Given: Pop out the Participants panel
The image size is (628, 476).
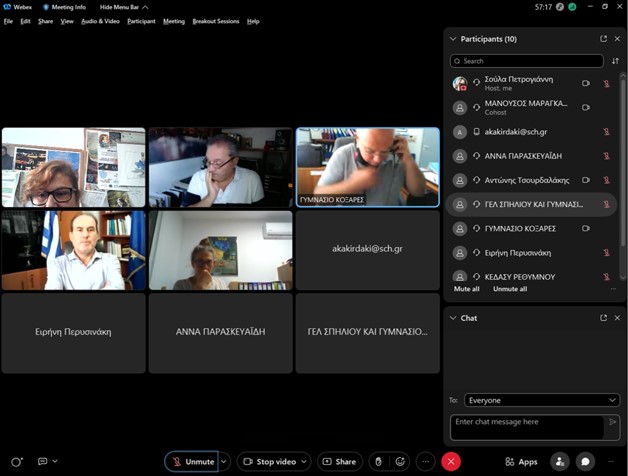Looking at the screenshot, I should (x=603, y=39).
